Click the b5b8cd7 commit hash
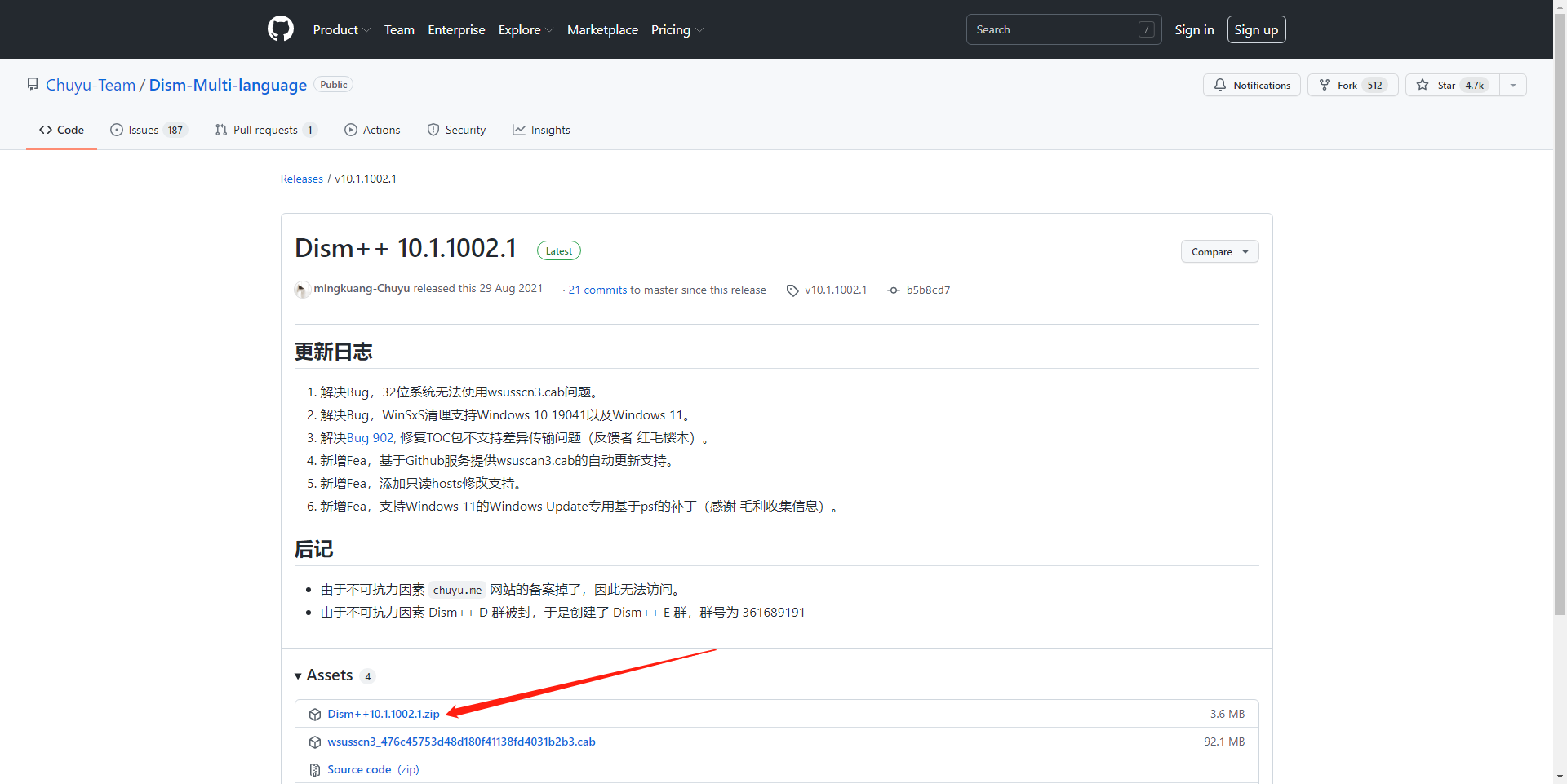 [x=928, y=290]
